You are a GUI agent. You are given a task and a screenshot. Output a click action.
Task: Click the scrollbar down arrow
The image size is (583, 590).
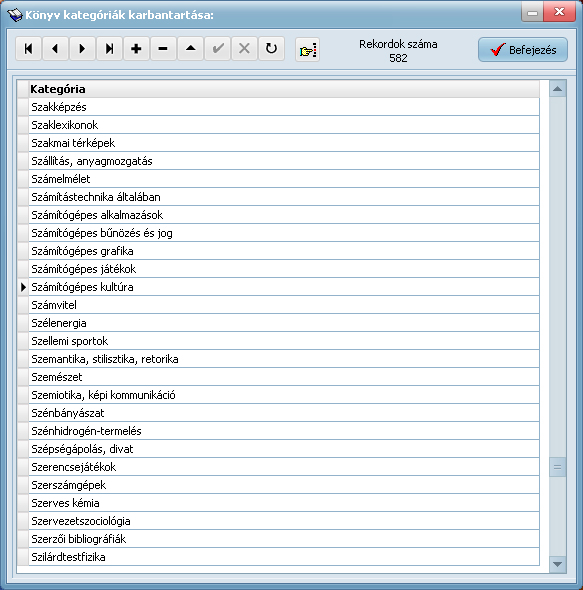[557, 564]
